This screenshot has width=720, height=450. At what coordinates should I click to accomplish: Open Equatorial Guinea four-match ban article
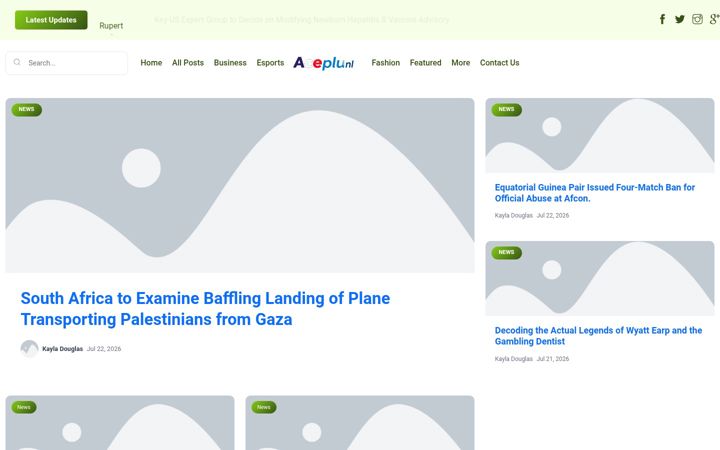coord(595,193)
